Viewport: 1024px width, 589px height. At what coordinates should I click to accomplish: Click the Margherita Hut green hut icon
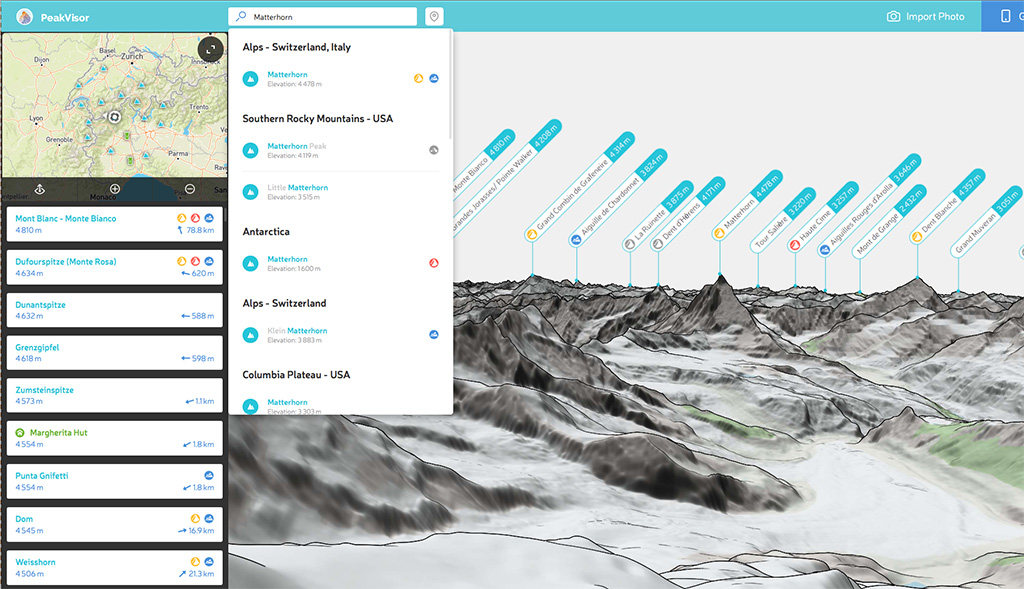tap(19, 433)
